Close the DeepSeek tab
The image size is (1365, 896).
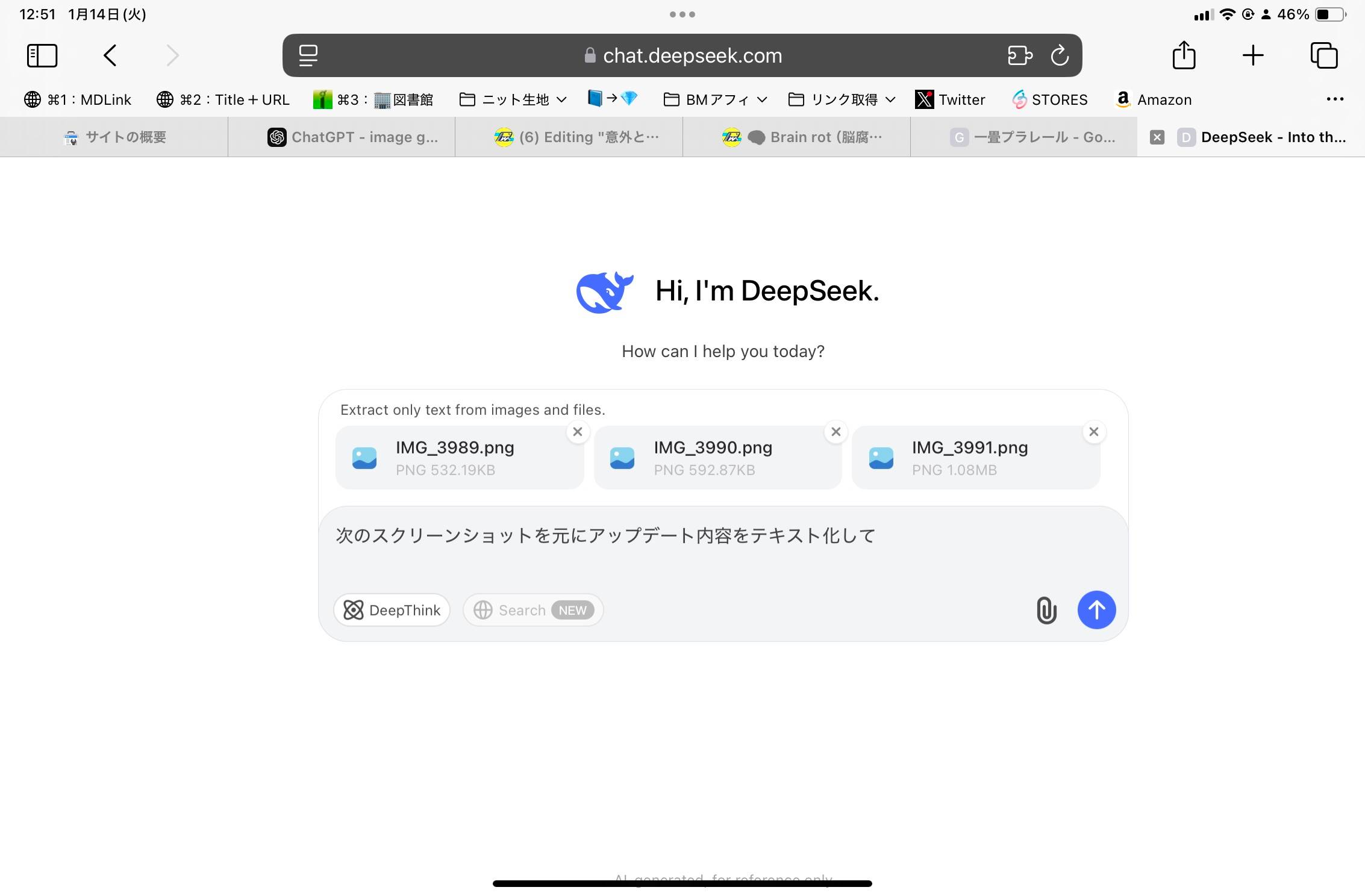[x=1157, y=137]
